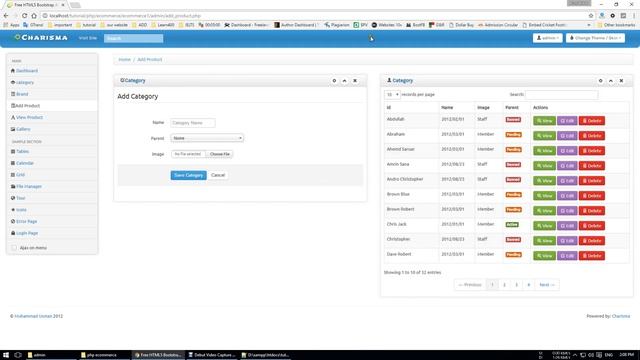The image size is (640, 360).
Task: Click View button in Abdullah row
Action: point(544,121)
